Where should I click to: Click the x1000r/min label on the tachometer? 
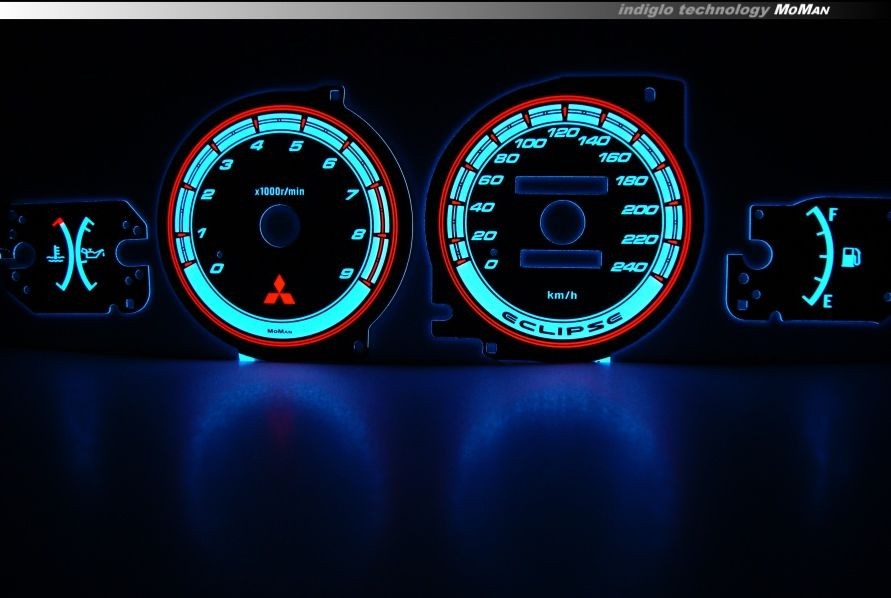[279, 189]
